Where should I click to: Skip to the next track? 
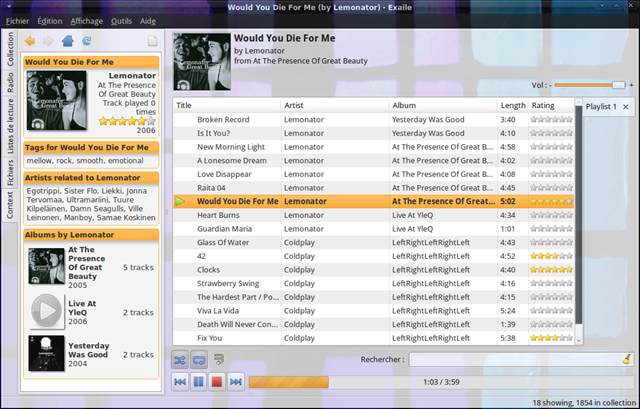pos(235,382)
